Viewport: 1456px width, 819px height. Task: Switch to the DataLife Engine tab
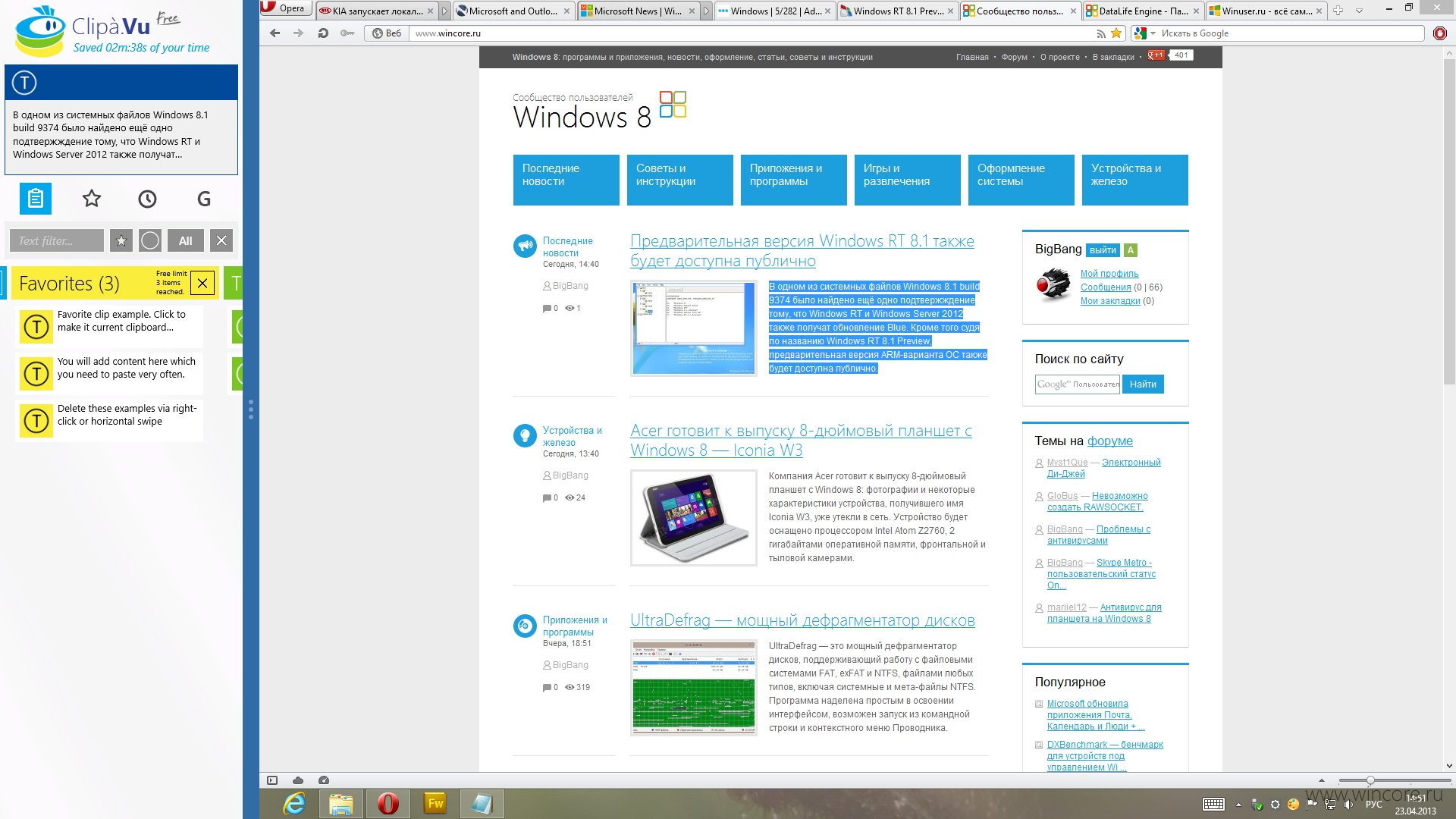[x=1144, y=11]
